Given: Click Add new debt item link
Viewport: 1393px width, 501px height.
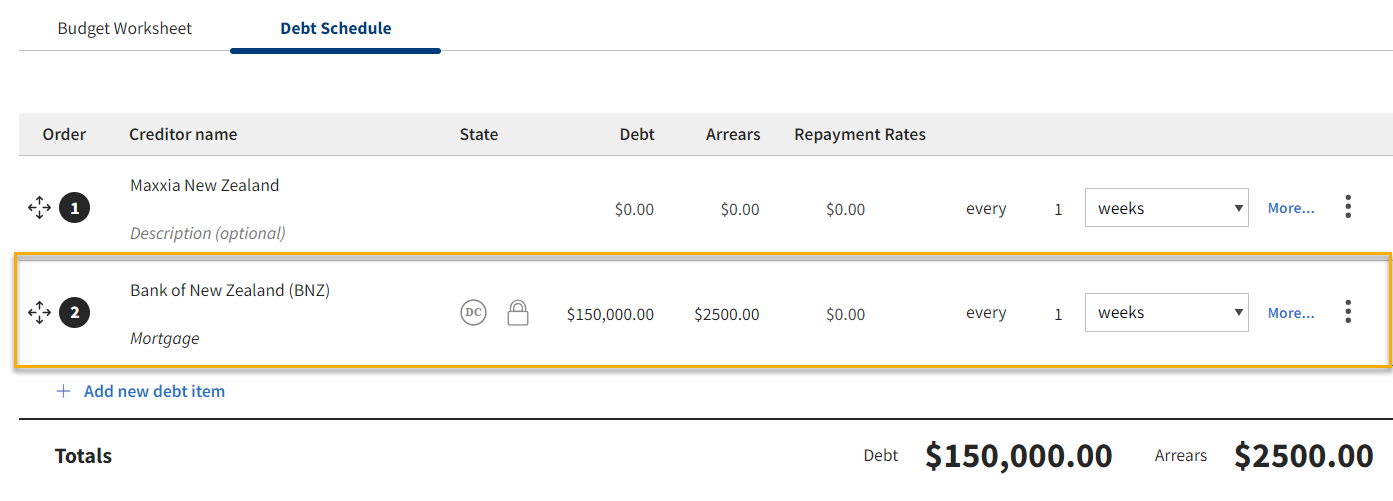Looking at the screenshot, I should click(154, 391).
